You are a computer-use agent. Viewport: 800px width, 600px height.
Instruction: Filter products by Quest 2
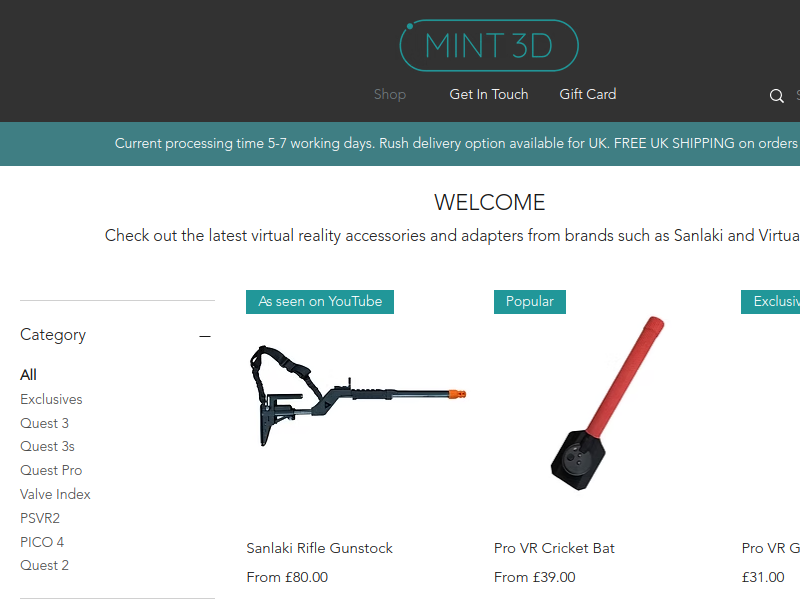[44, 565]
